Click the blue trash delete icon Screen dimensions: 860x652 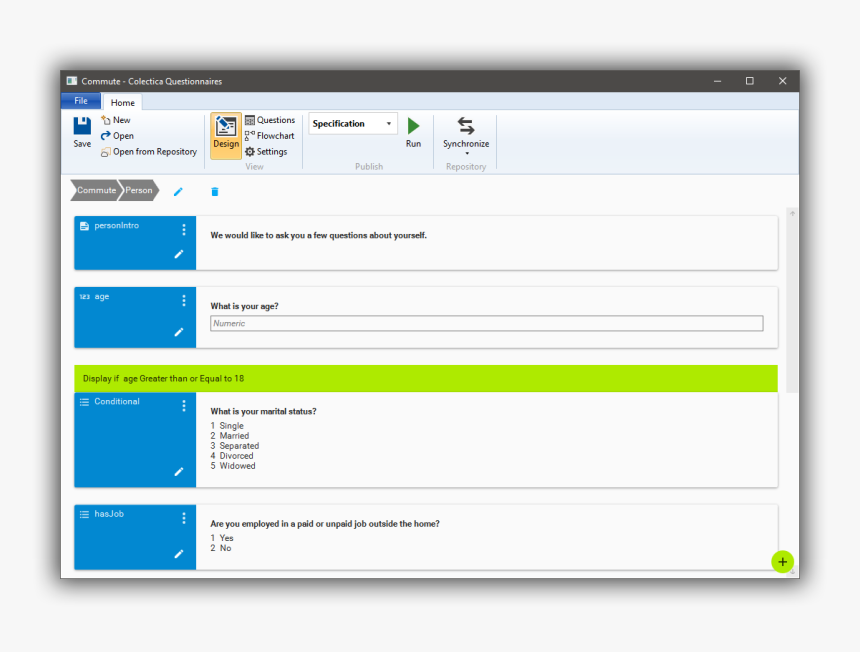pos(214,191)
